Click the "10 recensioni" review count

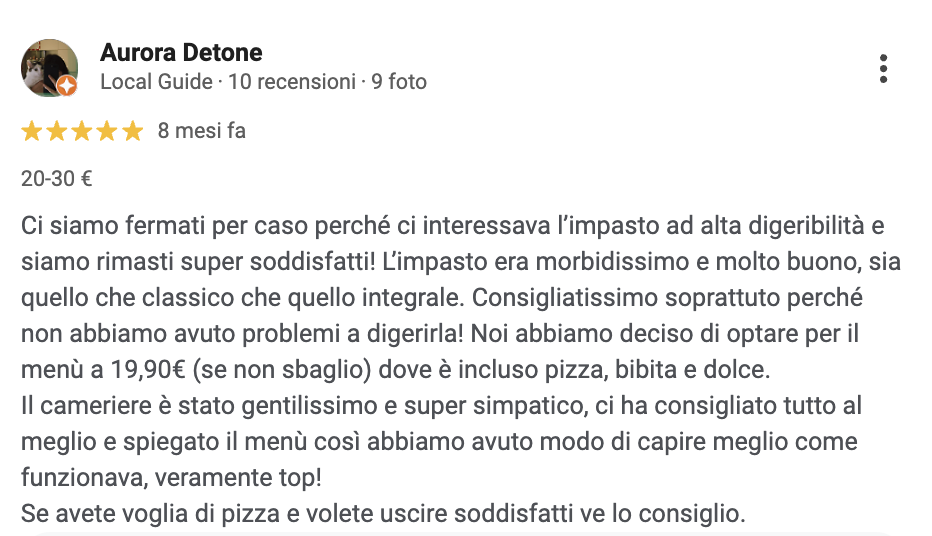click(291, 82)
